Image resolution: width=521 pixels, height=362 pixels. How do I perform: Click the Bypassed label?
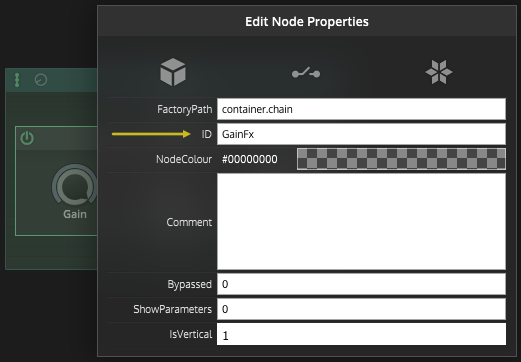189,284
